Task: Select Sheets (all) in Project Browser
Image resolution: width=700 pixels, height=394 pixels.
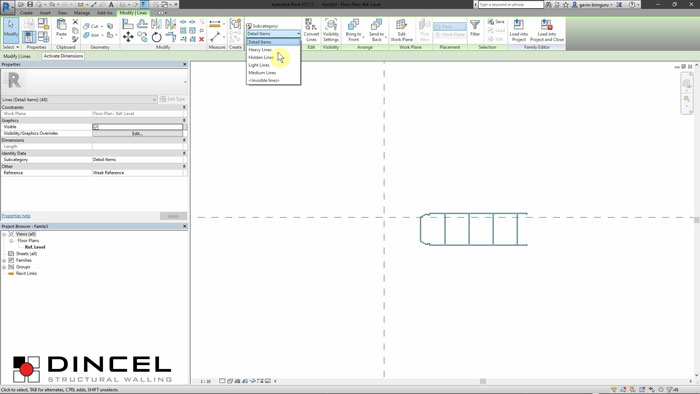Action: (26, 254)
